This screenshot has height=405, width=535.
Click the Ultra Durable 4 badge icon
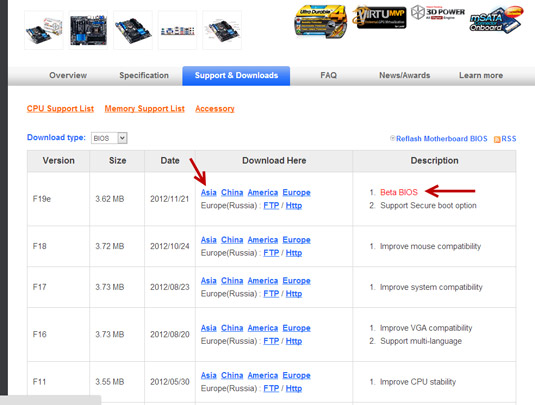coord(321,21)
